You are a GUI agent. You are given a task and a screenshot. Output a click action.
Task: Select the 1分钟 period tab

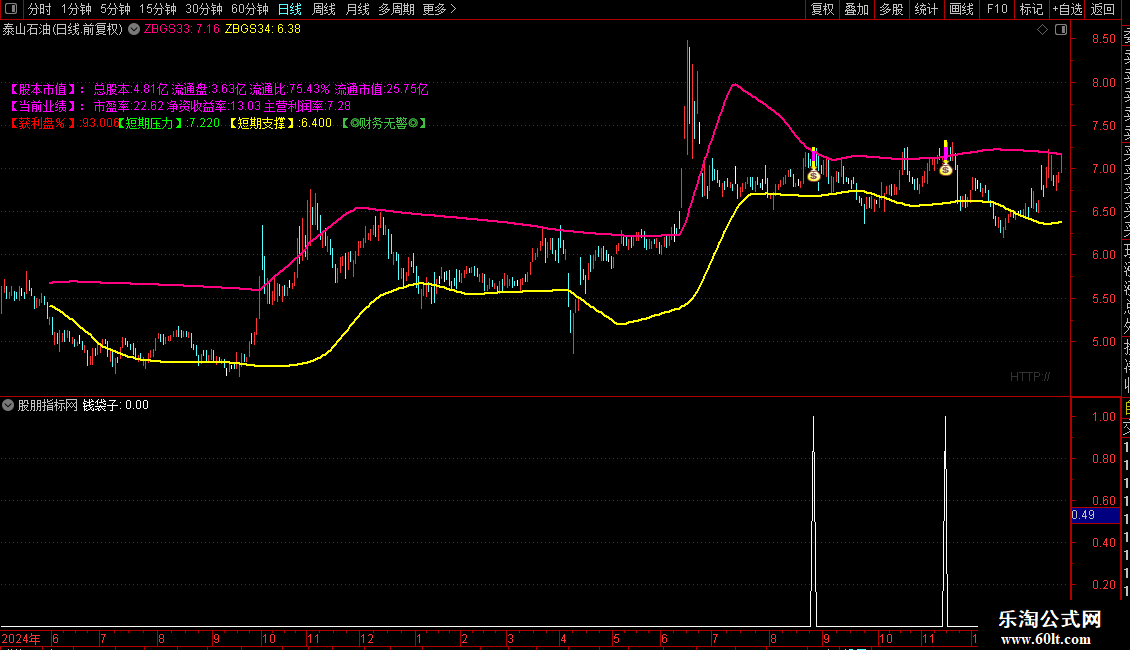pyautogui.click(x=76, y=9)
